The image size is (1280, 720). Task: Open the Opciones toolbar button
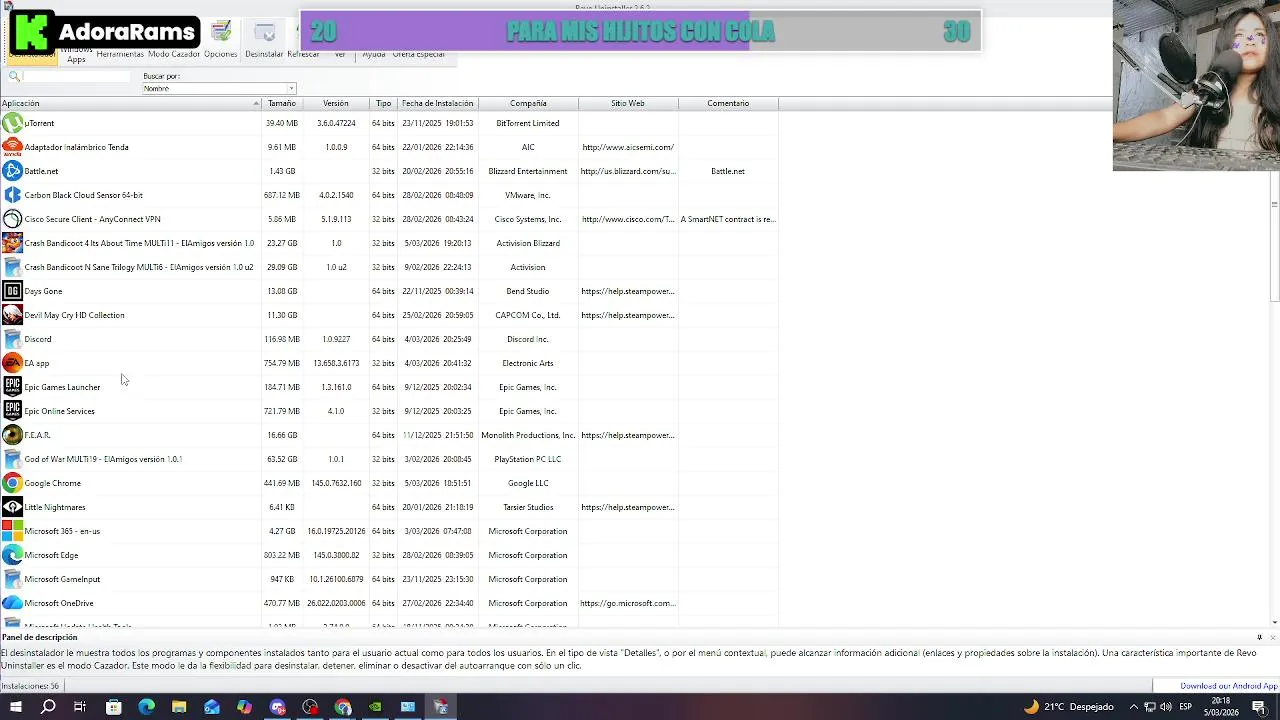click(221, 40)
